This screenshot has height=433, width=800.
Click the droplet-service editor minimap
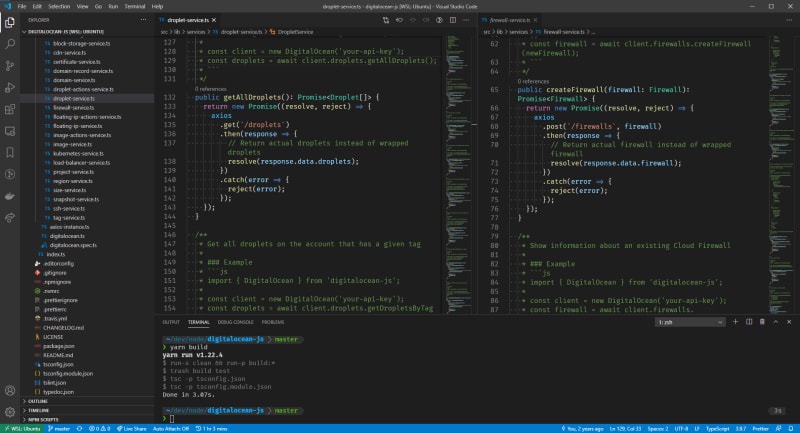point(458,173)
